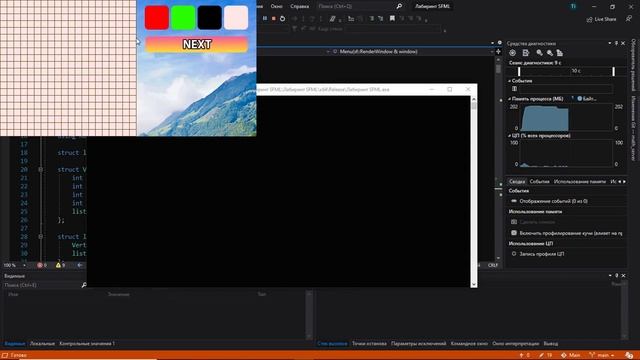This screenshot has width=640, height=360.
Task: Pause debugging with the pause icon
Action: 264,18
